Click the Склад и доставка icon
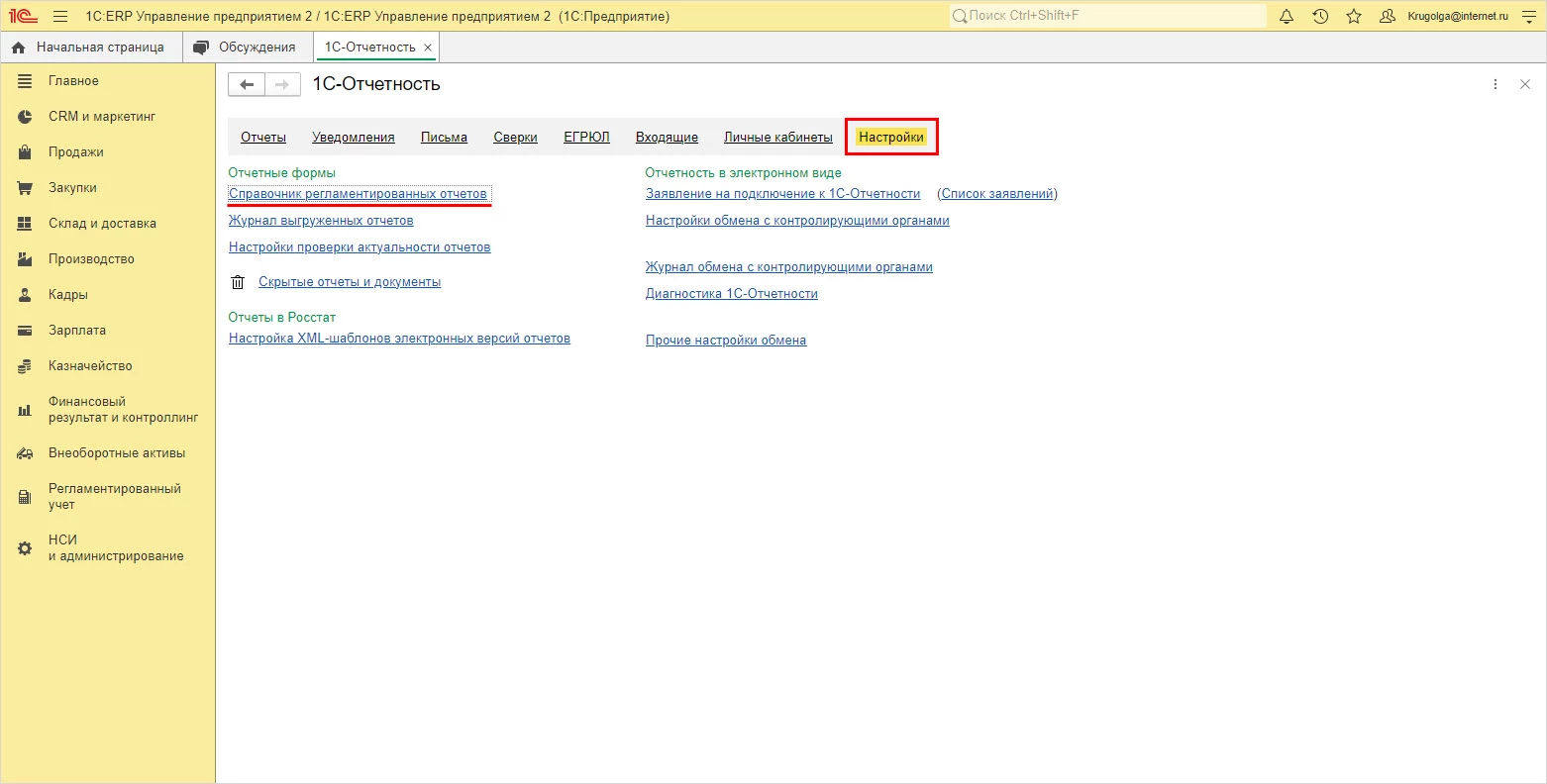 coord(25,224)
